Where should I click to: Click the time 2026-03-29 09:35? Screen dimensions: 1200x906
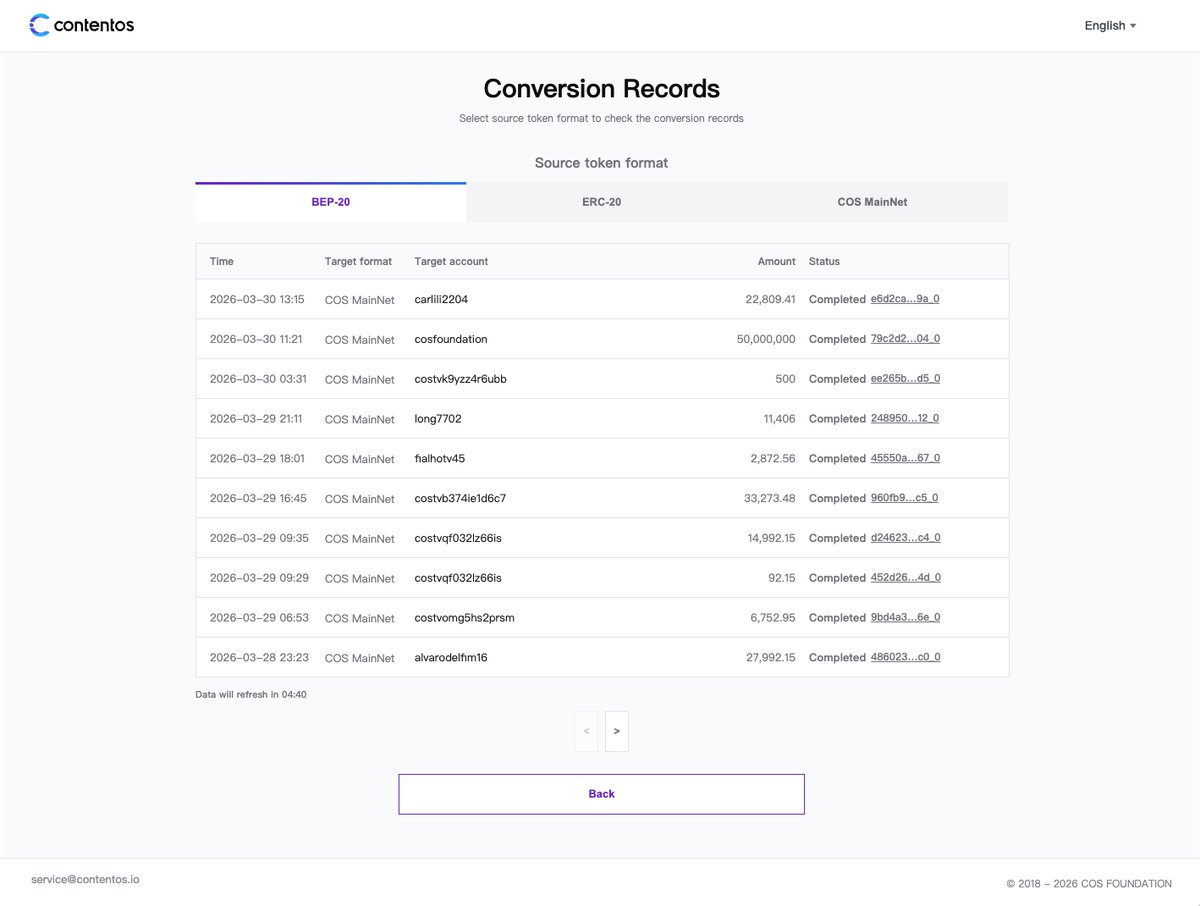(259, 538)
